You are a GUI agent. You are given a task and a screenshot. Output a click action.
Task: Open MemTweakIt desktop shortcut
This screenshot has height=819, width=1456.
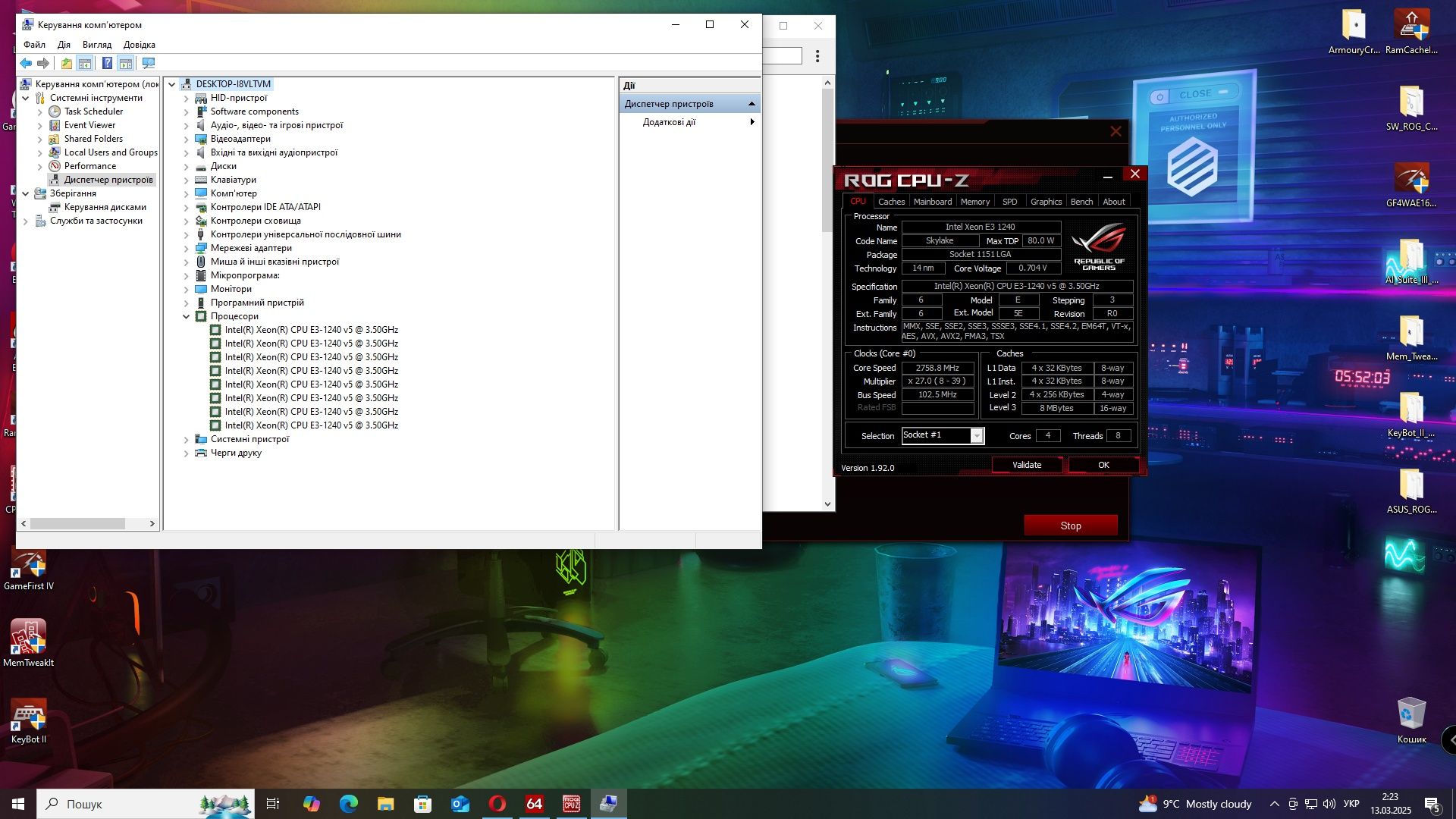[29, 643]
